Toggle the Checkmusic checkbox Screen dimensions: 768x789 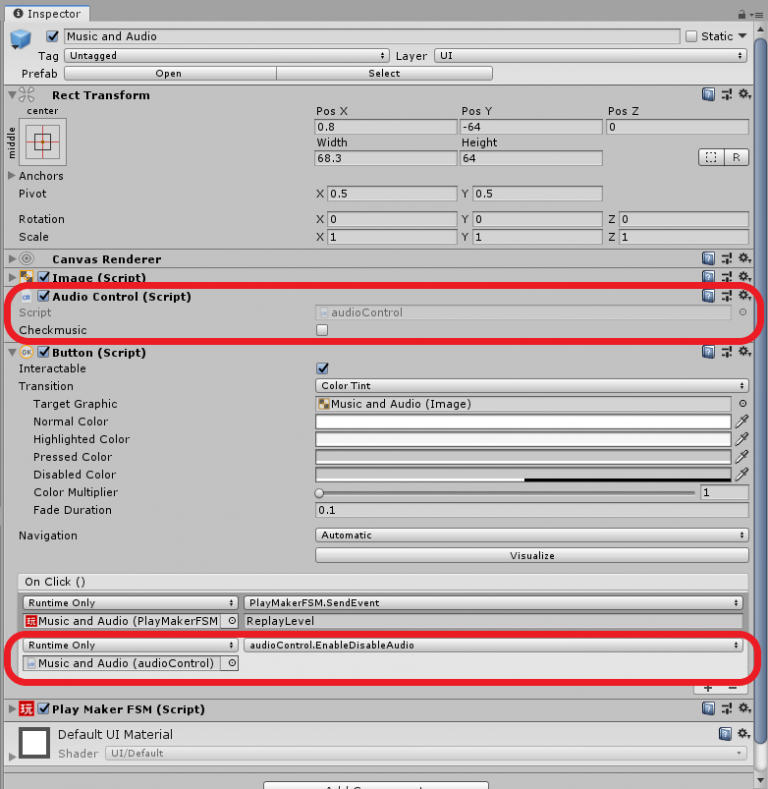tap(322, 330)
